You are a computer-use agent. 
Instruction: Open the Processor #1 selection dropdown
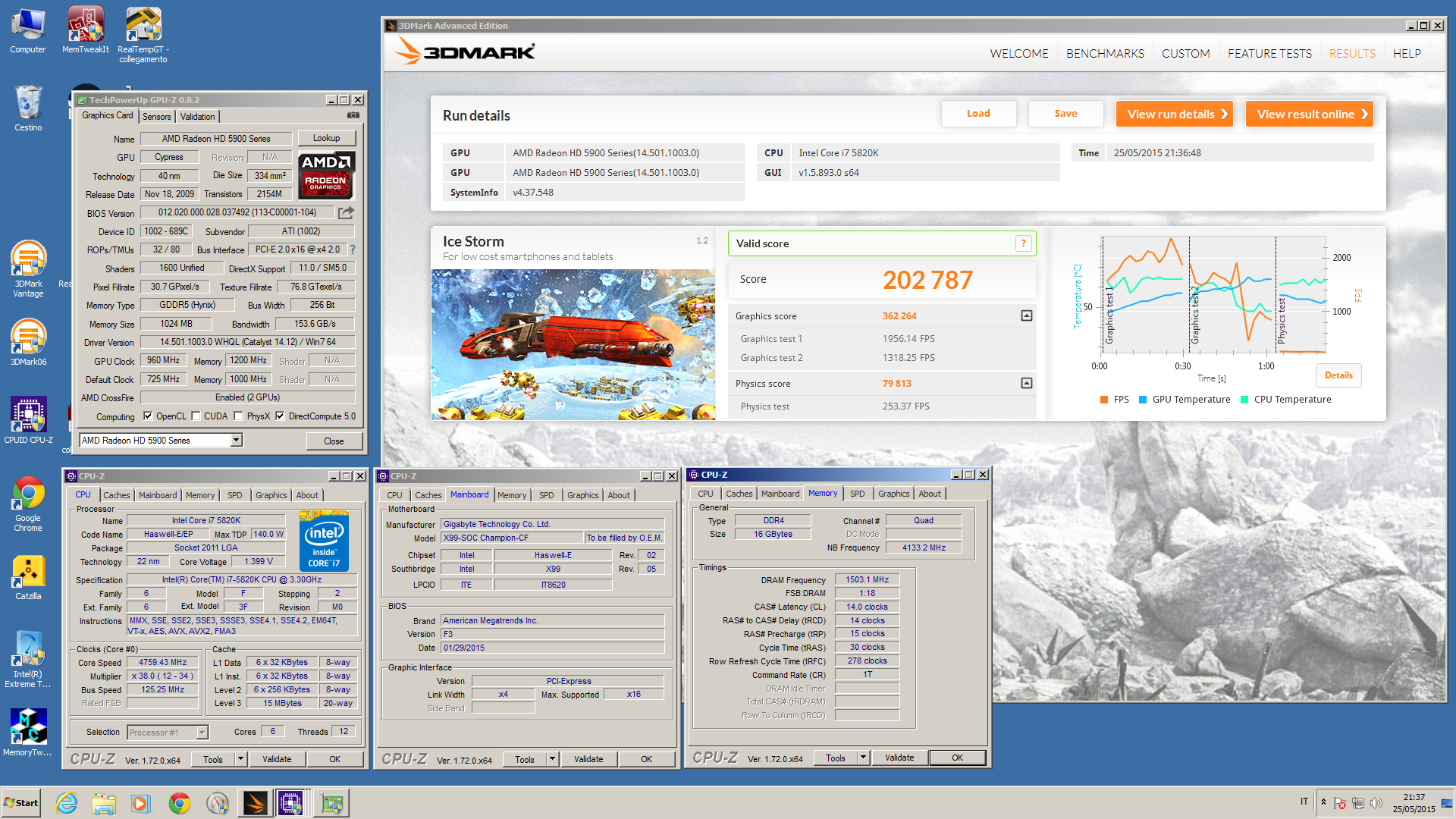[202, 732]
